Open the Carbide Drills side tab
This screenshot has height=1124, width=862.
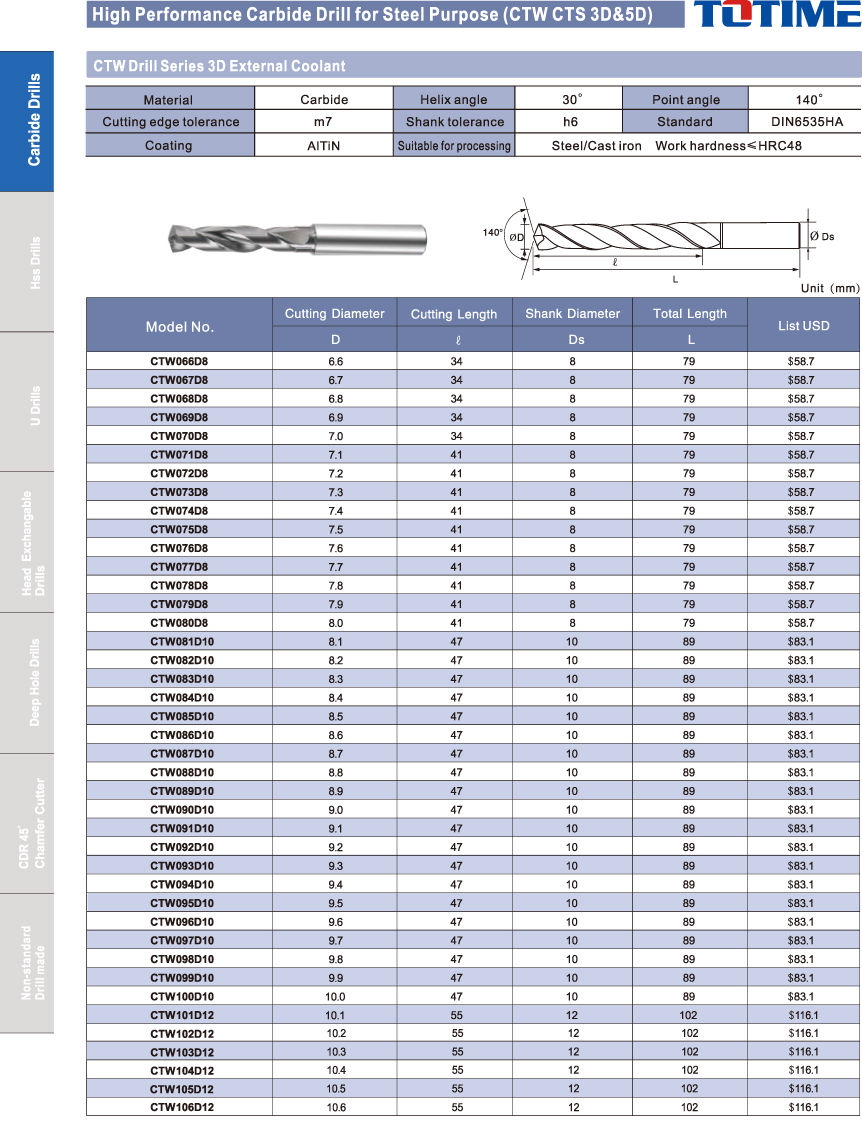tap(27, 120)
